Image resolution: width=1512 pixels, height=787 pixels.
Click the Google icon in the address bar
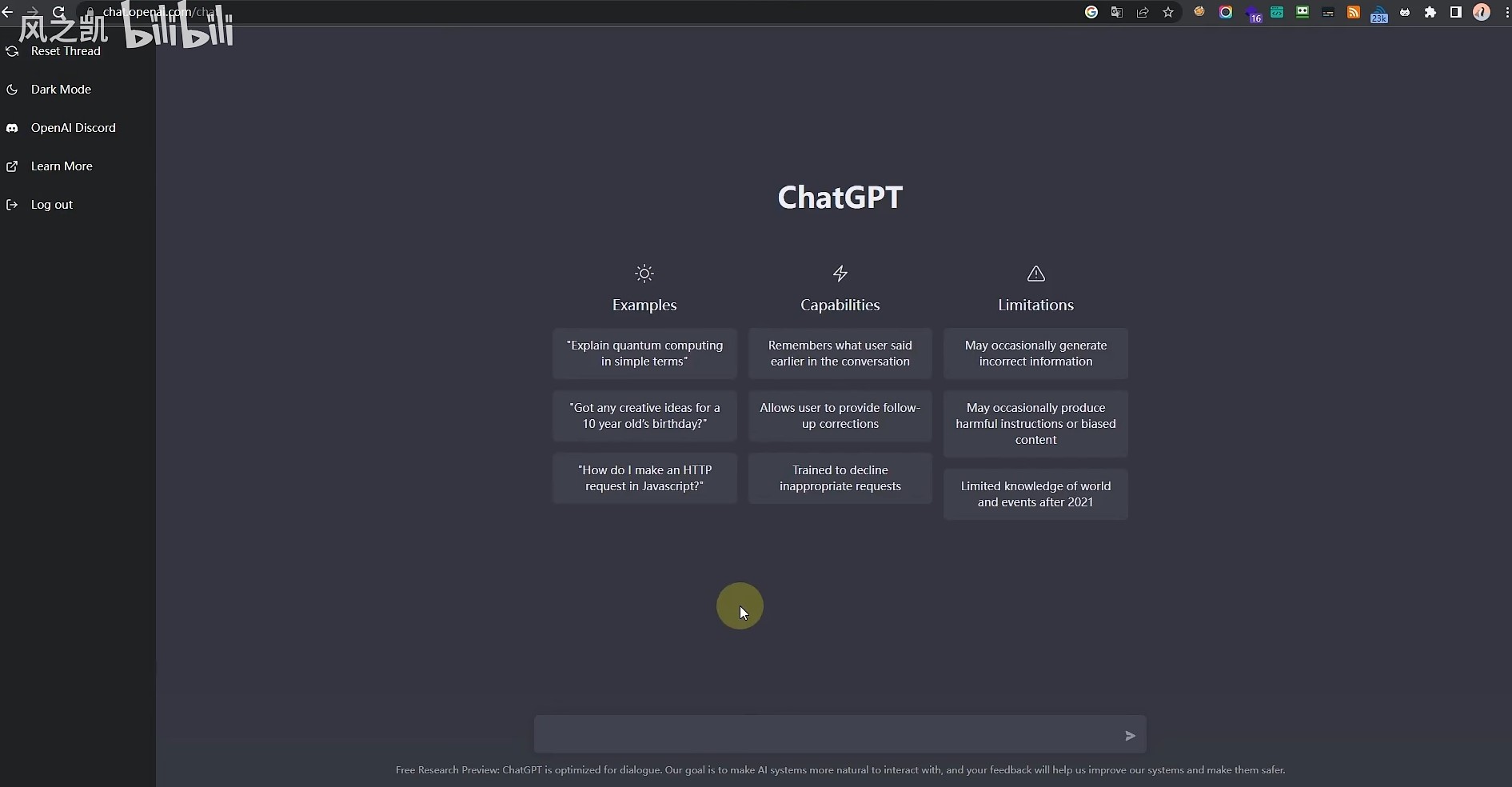click(x=1091, y=12)
